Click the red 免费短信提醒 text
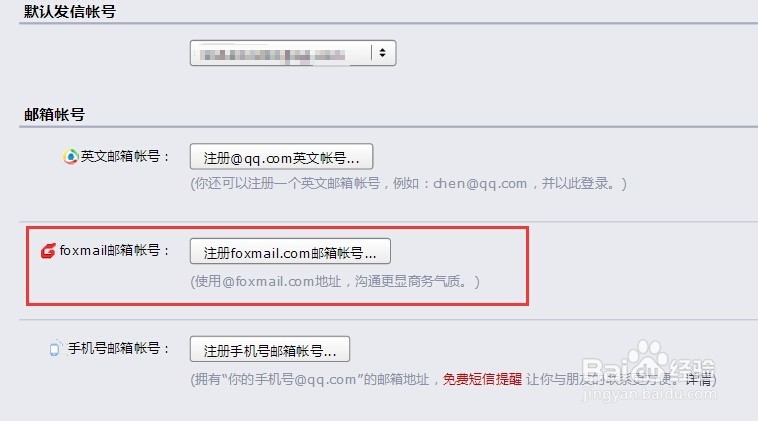758x421 pixels. (482, 379)
